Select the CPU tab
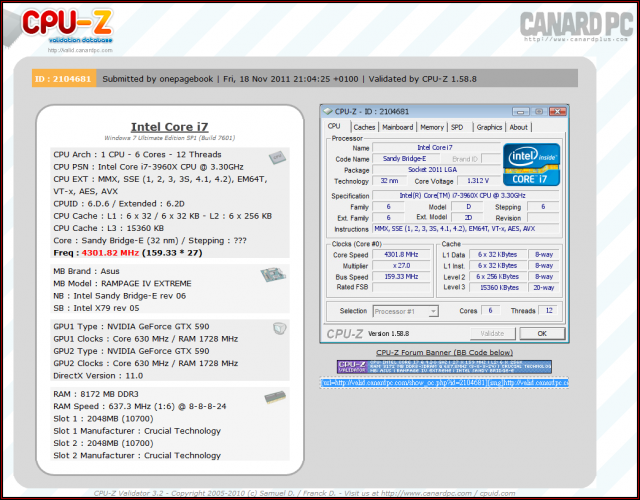Viewport: 640px width, 500px height. [334, 126]
